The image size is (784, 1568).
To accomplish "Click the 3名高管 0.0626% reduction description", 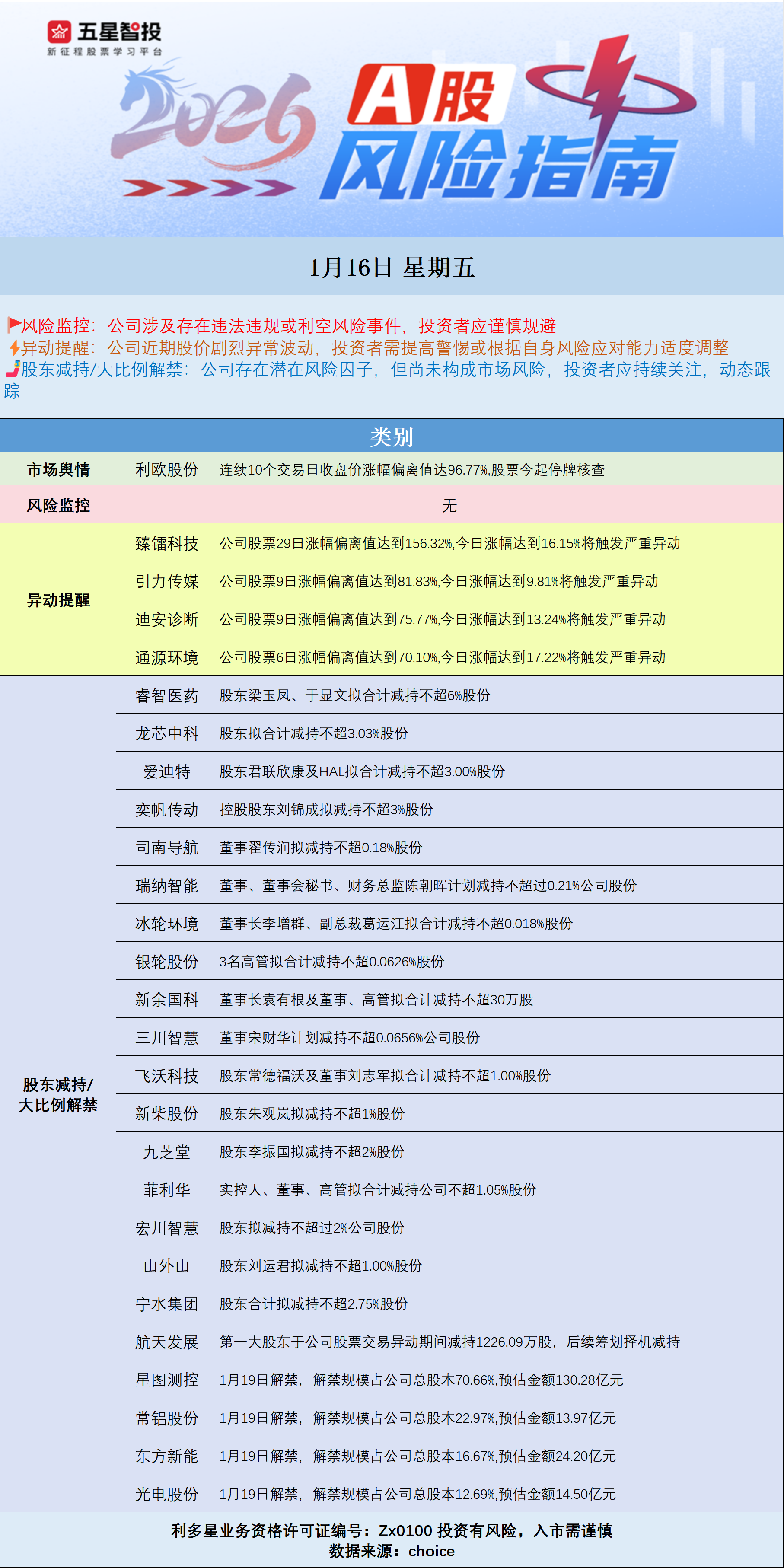I will click(x=332, y=962).
